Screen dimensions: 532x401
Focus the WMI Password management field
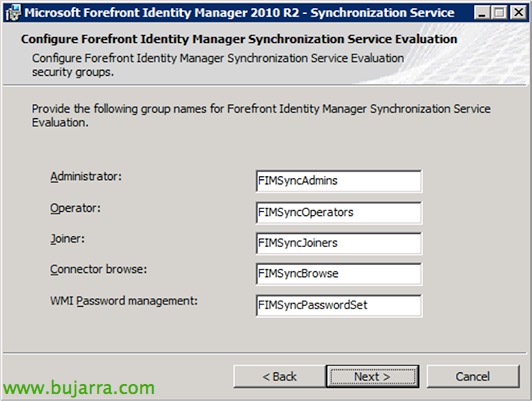pyautogui.click(x=339, y=305)
